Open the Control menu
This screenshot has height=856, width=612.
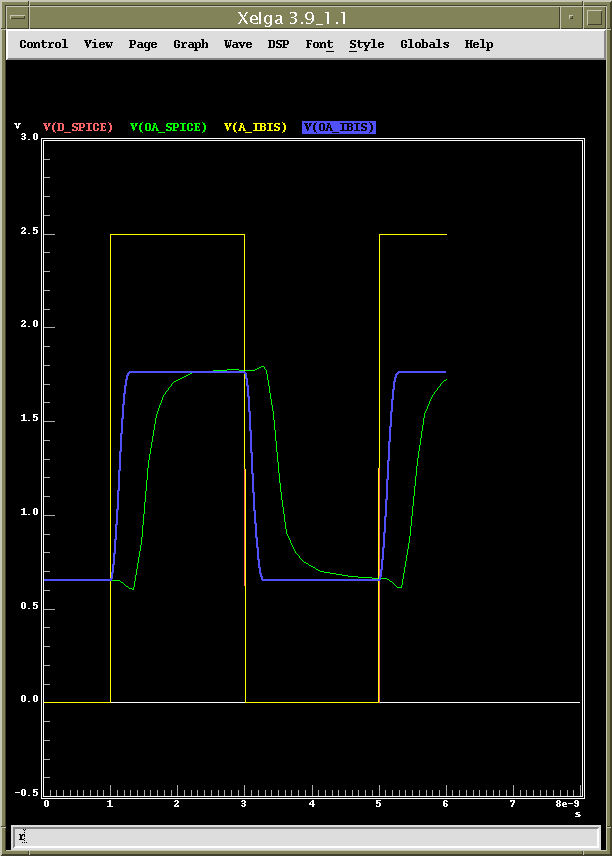point(44,44)
